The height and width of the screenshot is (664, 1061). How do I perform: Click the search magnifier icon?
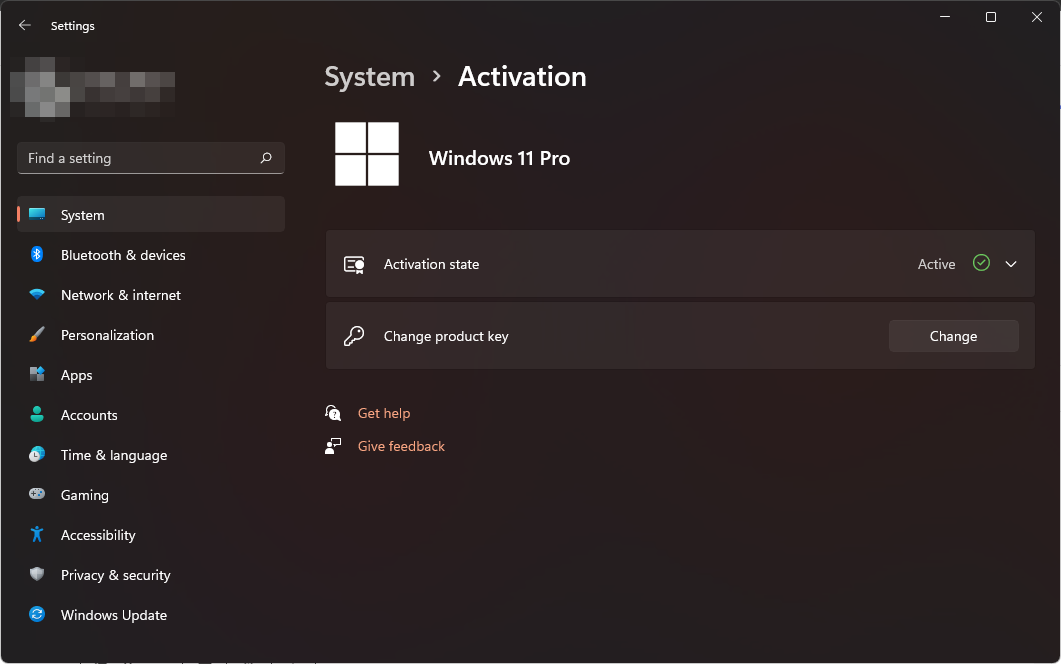tap(266, 158)
